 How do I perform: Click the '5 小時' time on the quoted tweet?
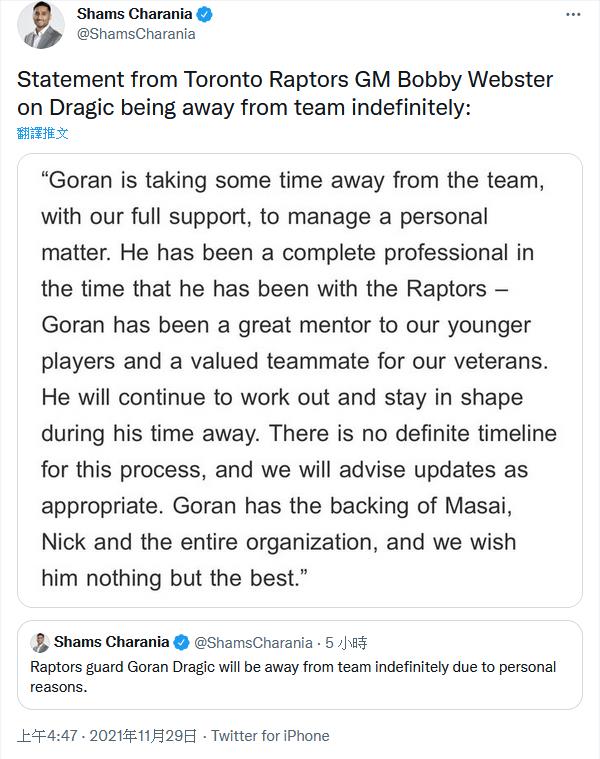(346, 642)
